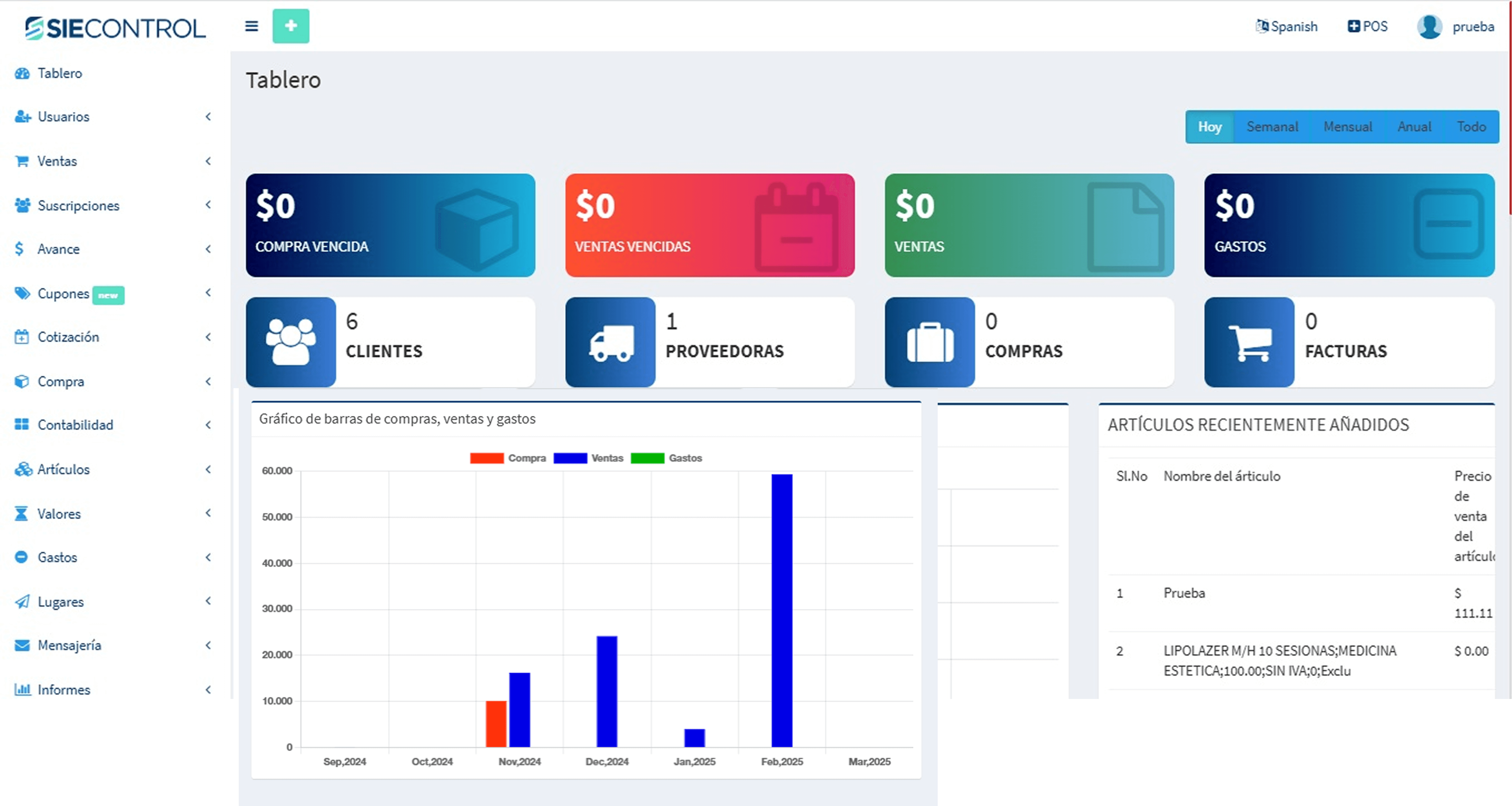This screenshot has height=806, width=1512.
Task: Toggle Compra series in chart legend
Action: click(x=487, y=458)
